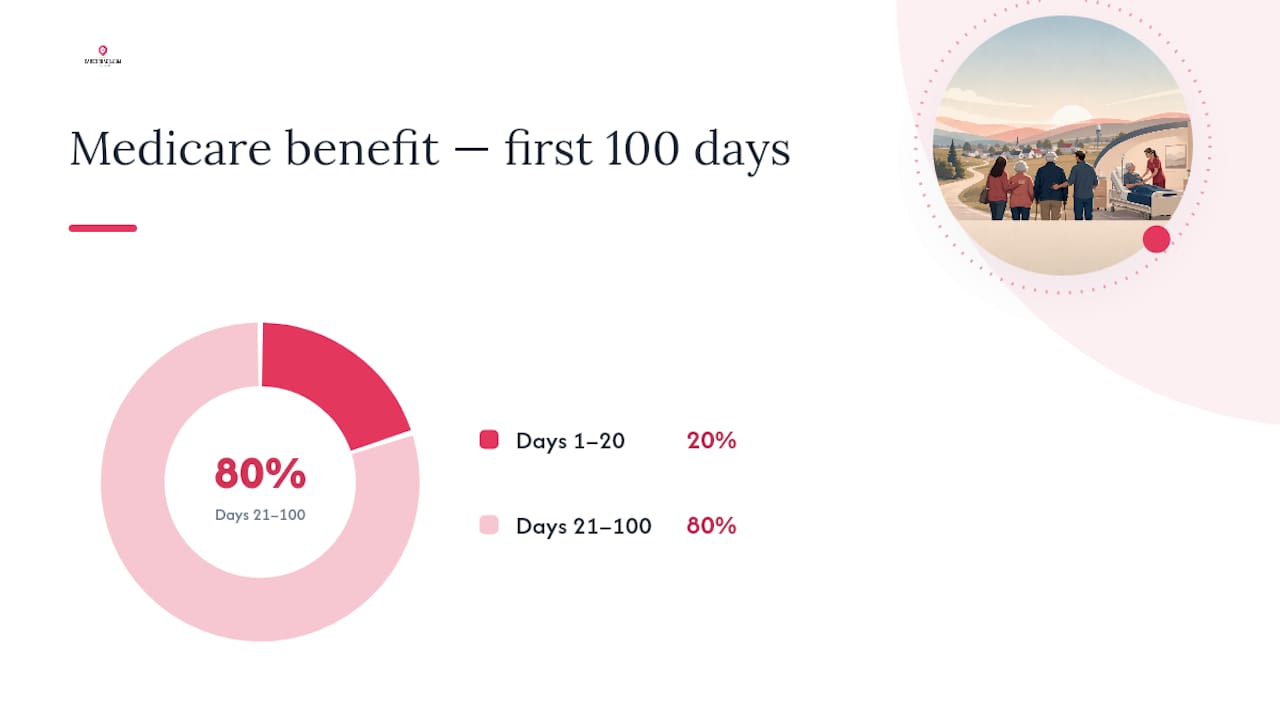
Task: Click the Days 21–100 legend label
Action: 584,525
